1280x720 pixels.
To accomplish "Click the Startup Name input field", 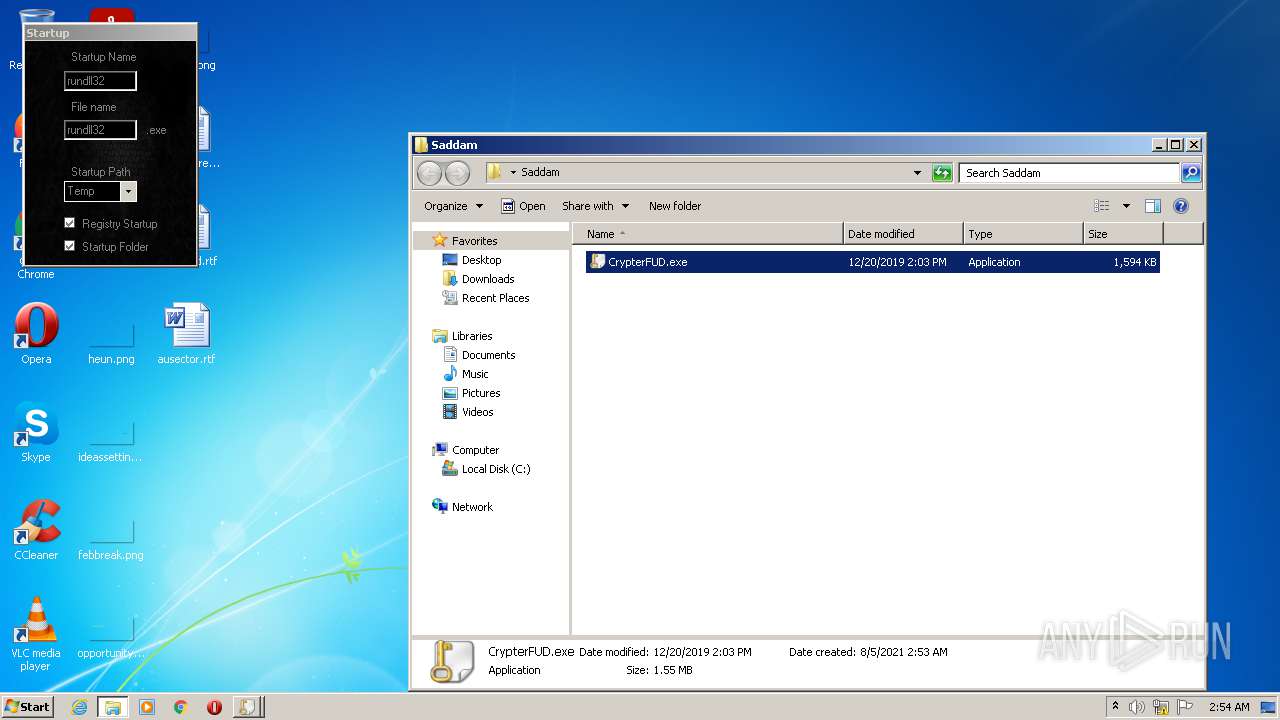I will 100,81.
